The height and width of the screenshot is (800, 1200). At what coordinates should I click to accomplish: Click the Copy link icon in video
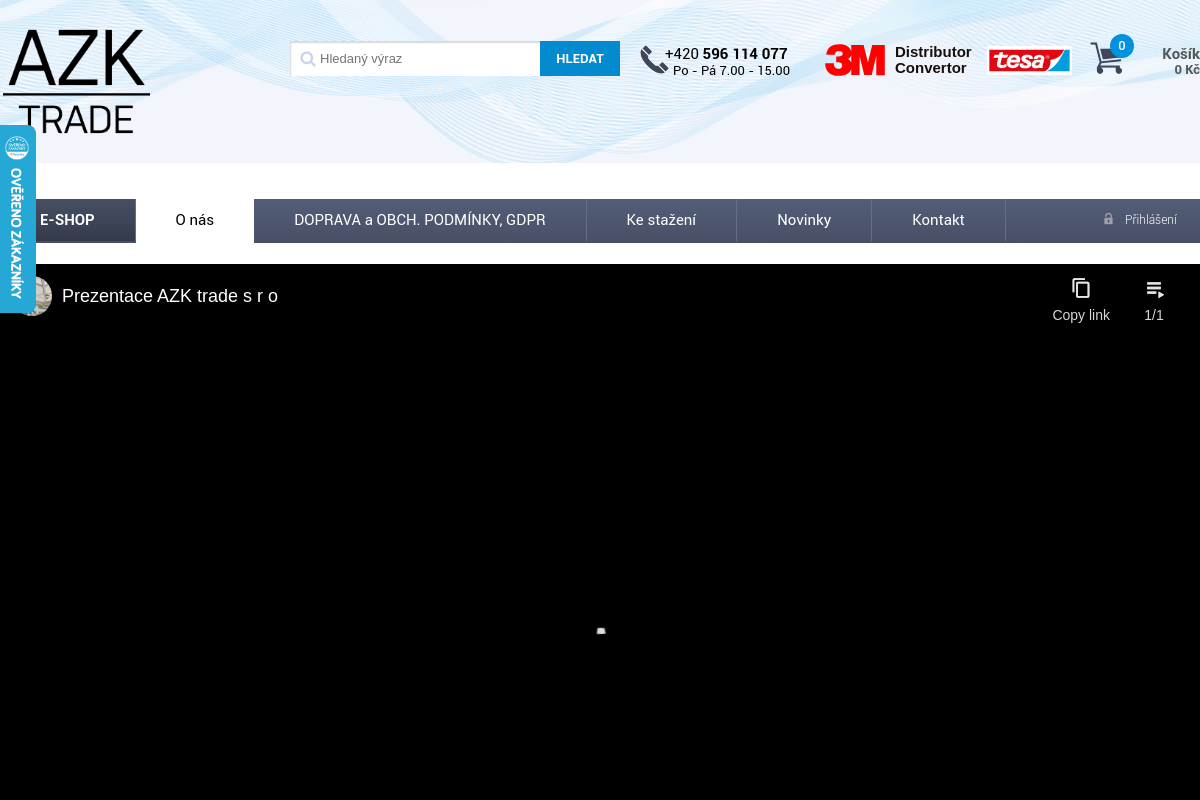1080,289
